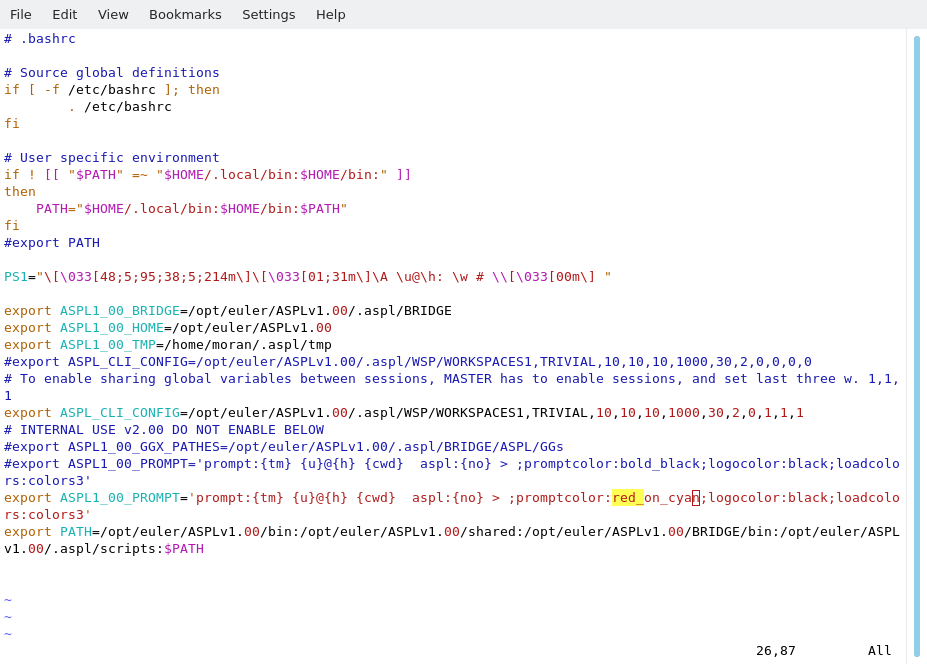This screenshot has height=664, width=927.
Task: Open the Help menu
Action: [x=330, y=14]
